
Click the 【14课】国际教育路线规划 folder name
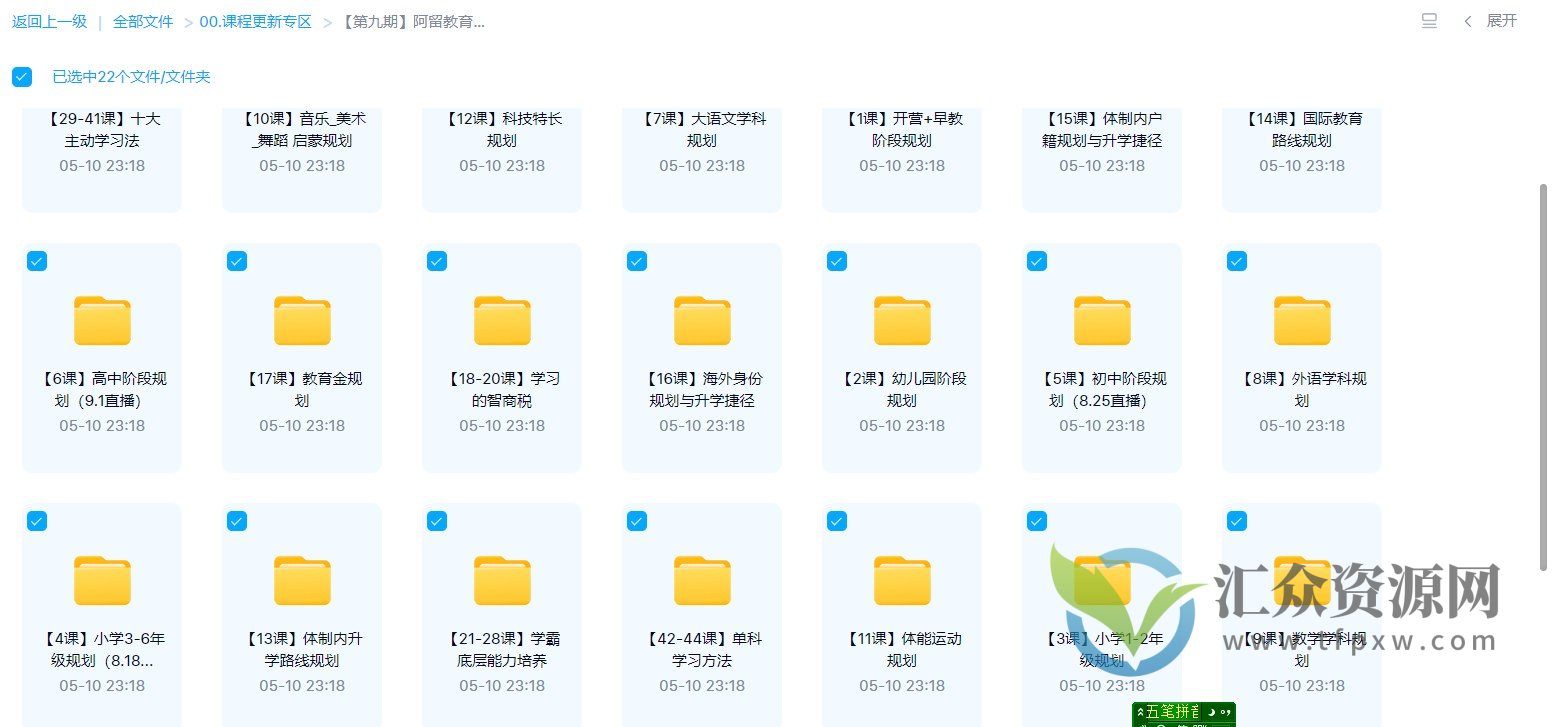[1302, 130]
